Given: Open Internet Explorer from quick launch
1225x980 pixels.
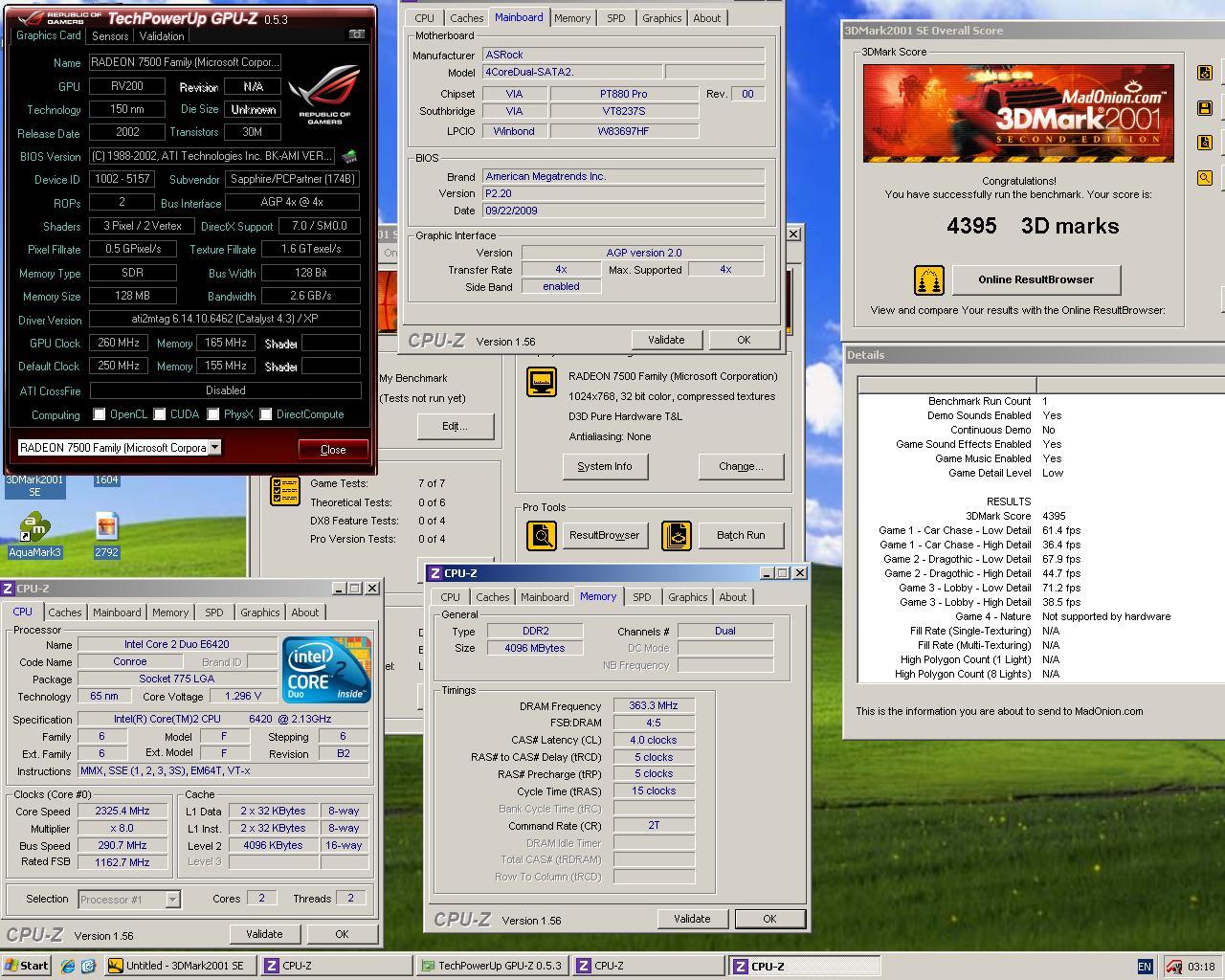Looking at the screenshot, I should [x=68, y=967].
